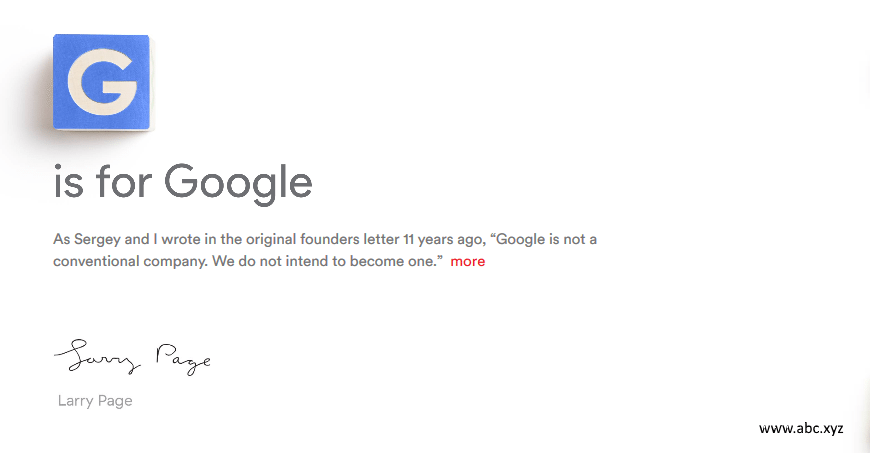The width and height of the screenshot is (870, 453).
Task: Click the "is for Google" heading
Action: [x=183, y=183]
